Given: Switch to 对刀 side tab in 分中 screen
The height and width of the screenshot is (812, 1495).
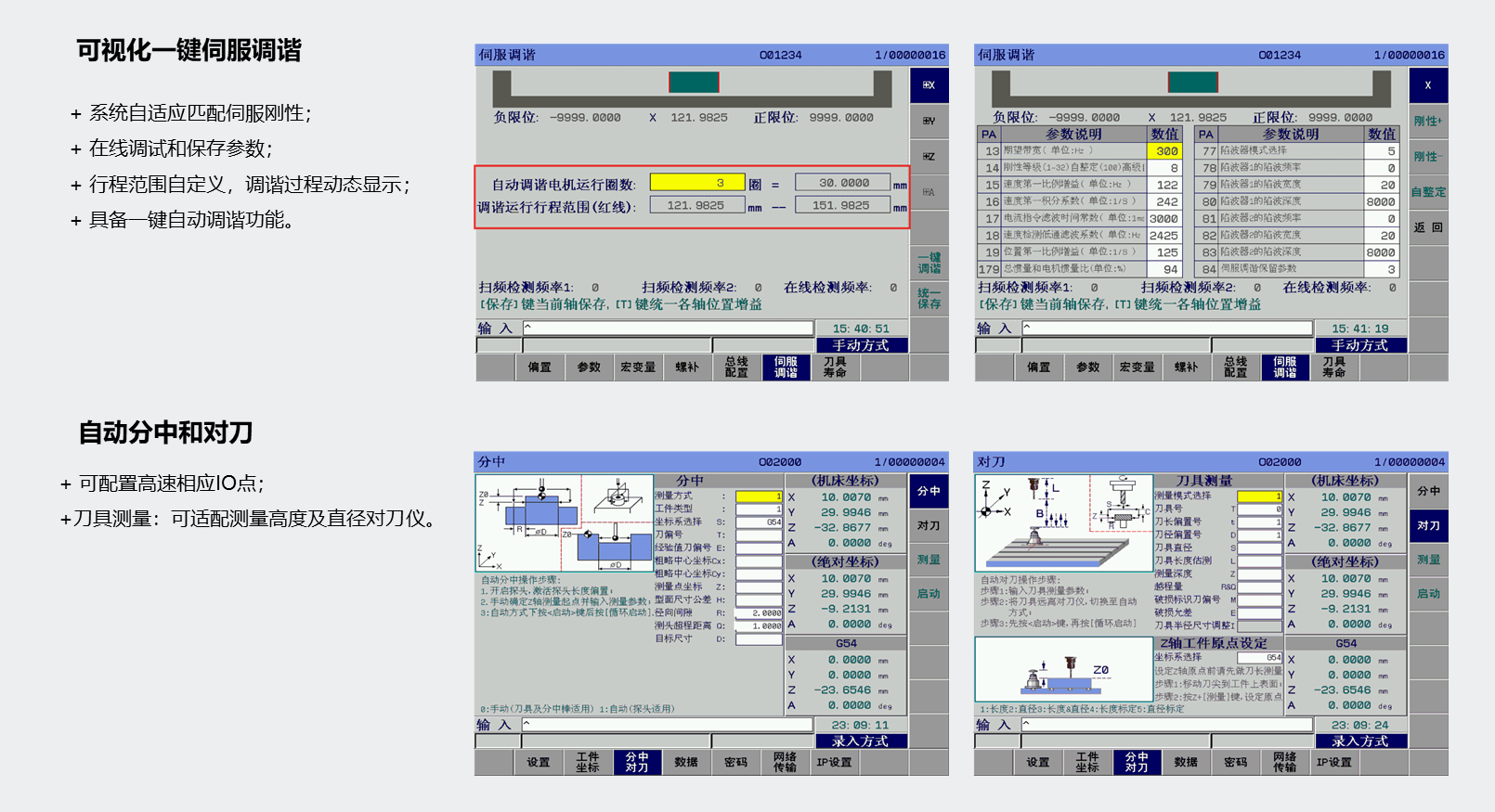Looking at the screenshot, I should (929, 525).
